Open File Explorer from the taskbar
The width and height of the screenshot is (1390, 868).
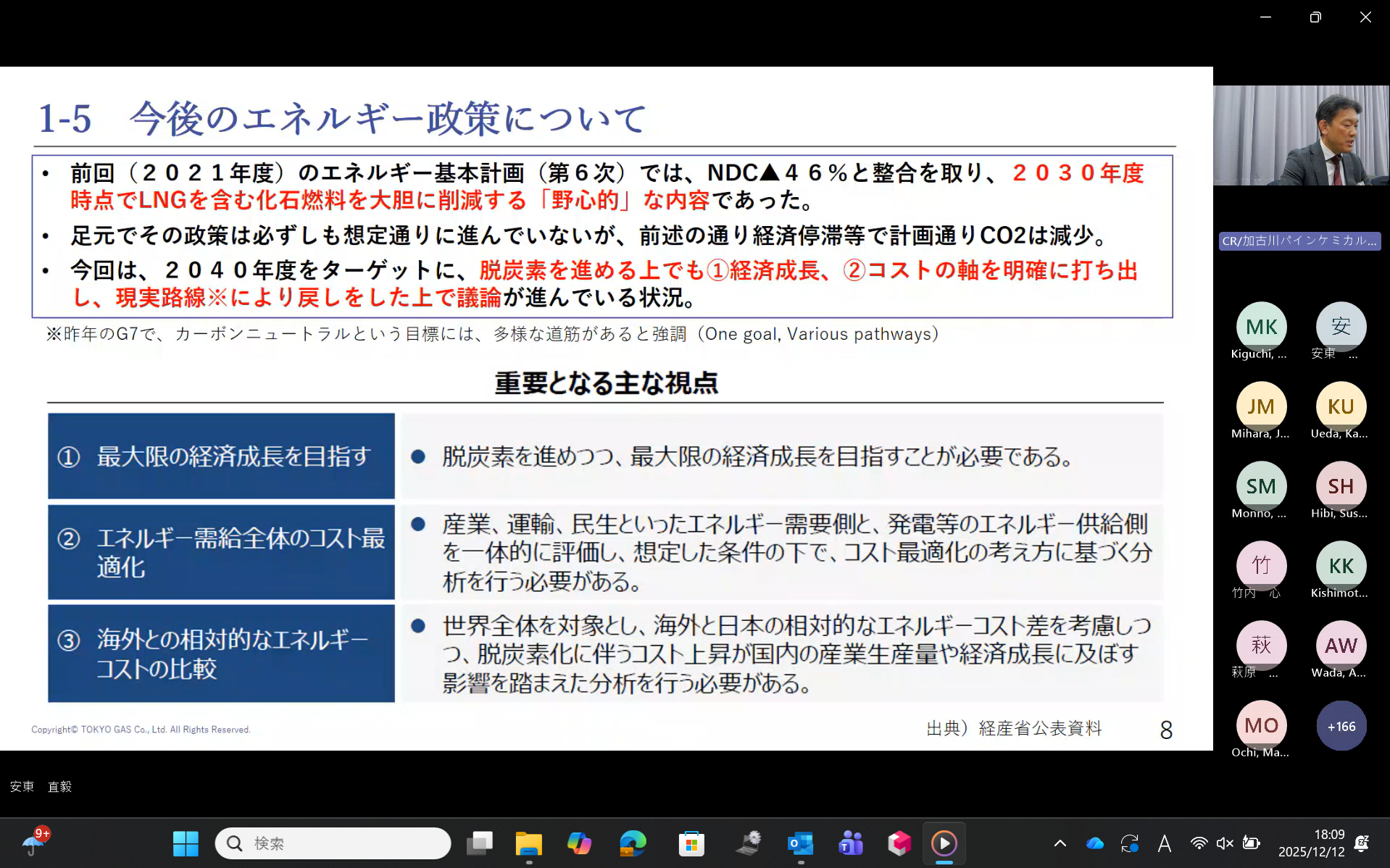point(528,843)
